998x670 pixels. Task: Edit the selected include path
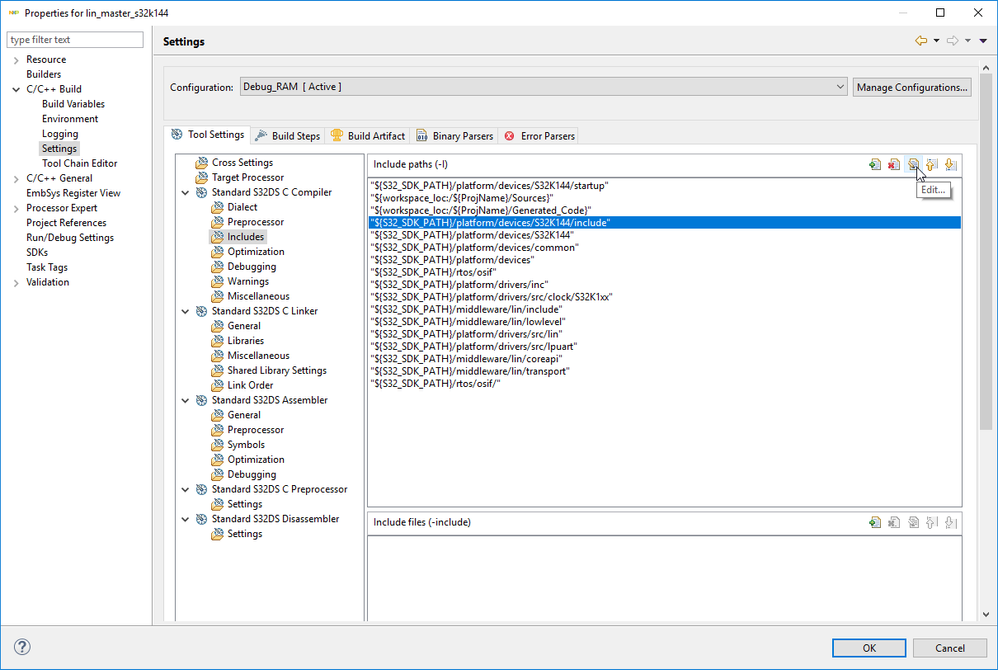tap(913, 165)
